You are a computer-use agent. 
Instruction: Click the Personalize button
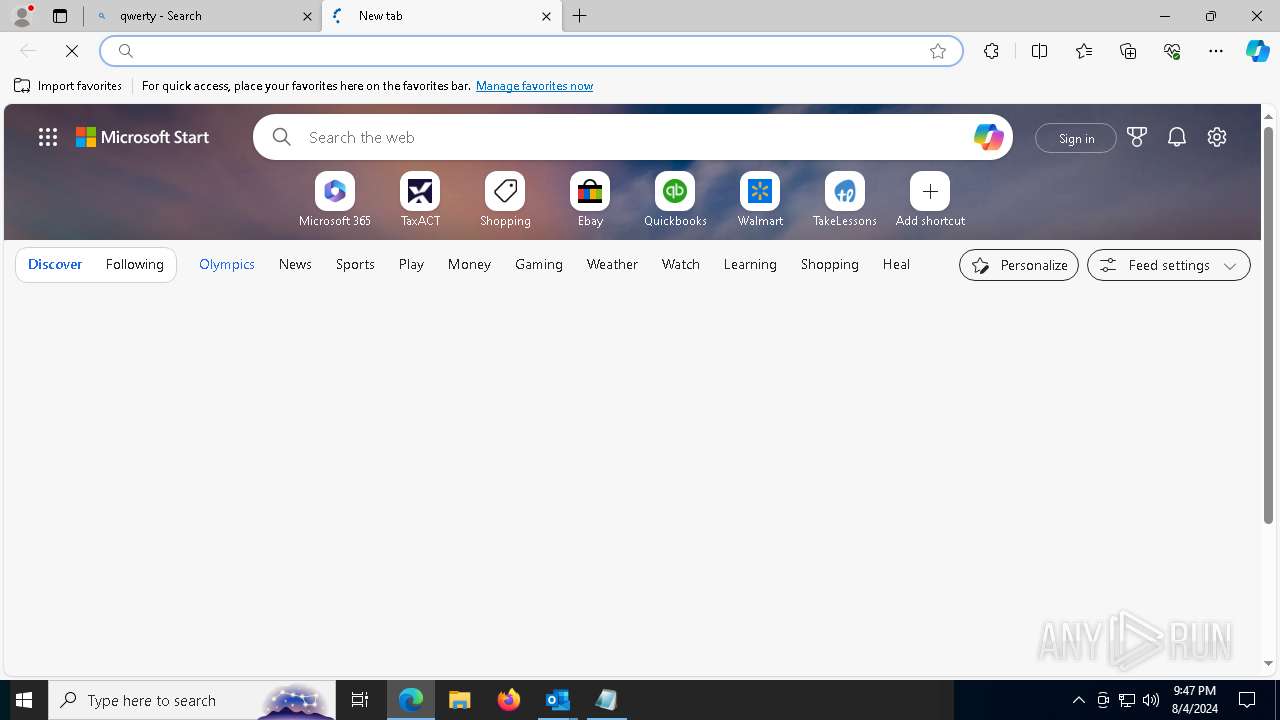coord(1019,265)
